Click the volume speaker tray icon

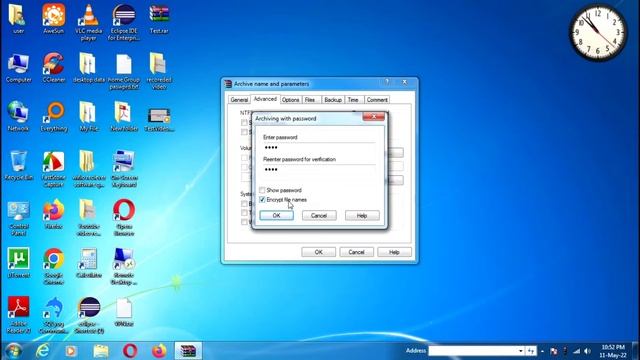[x=587, y=351]
